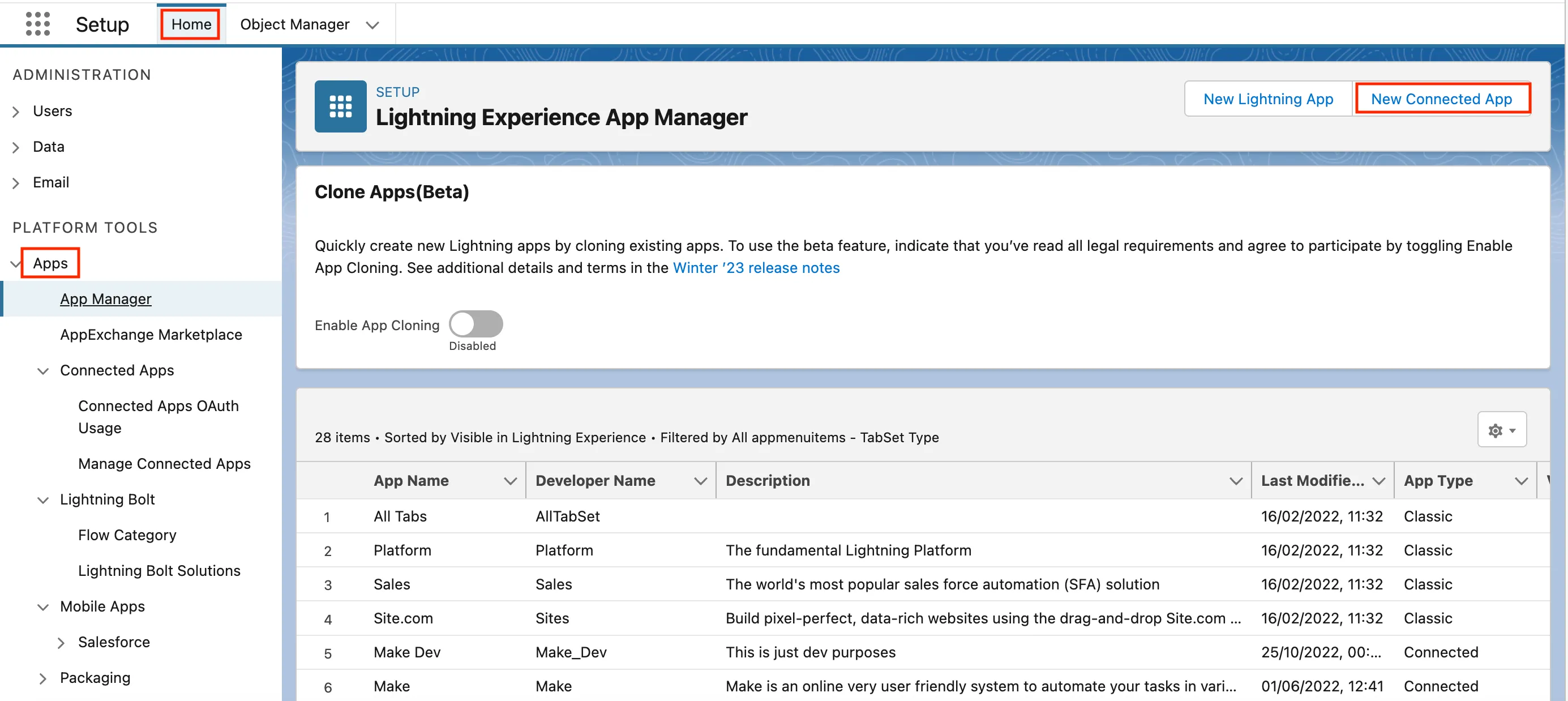Open Winter '23 release notes link

coord(756,268)
